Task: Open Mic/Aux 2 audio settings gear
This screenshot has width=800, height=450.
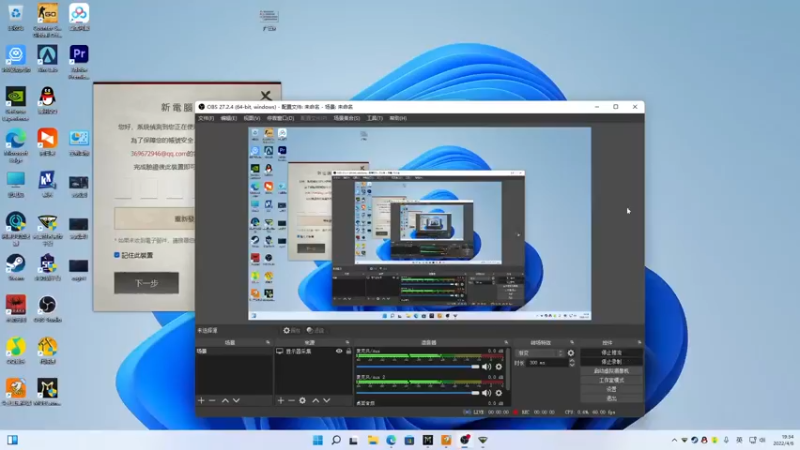Action: (498, 393)
